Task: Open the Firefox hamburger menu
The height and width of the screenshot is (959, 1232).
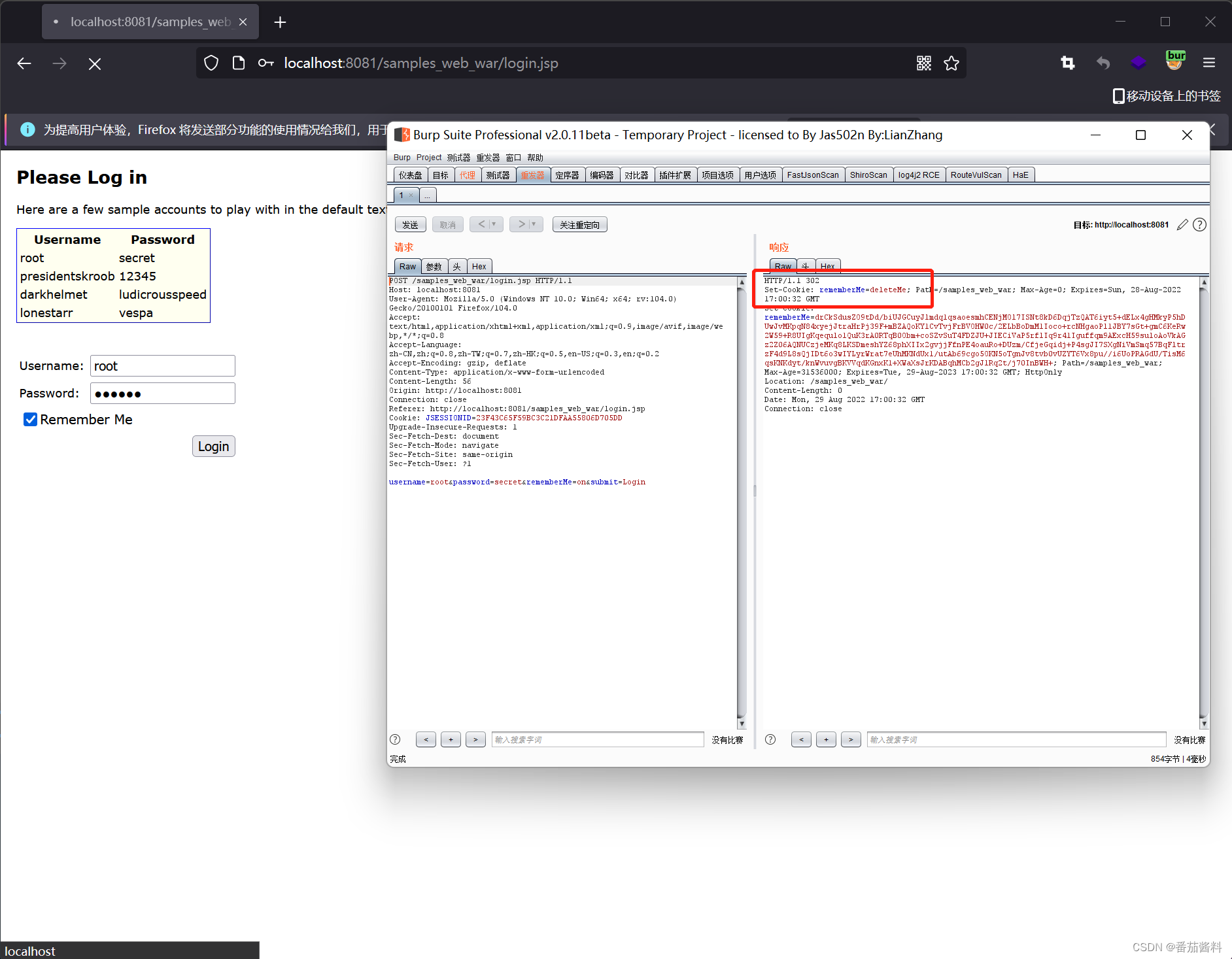Action: click(1209, 63)
